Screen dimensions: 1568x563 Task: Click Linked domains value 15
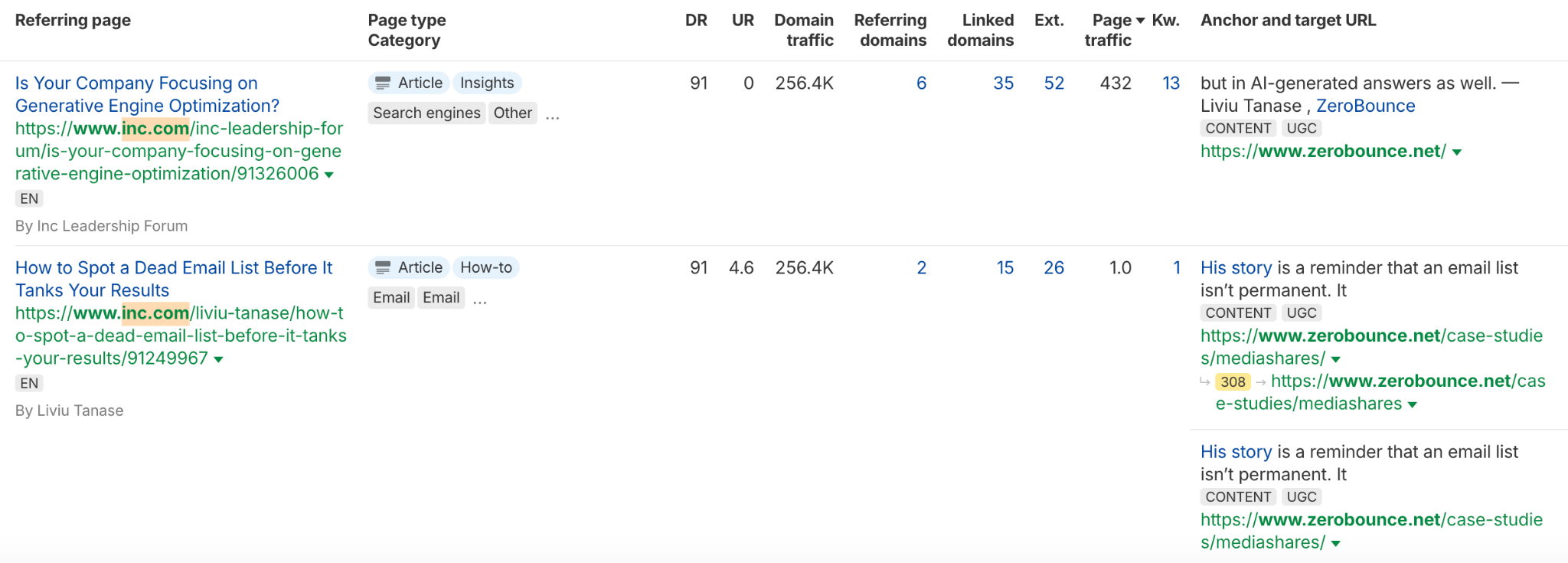point(1004,267)
